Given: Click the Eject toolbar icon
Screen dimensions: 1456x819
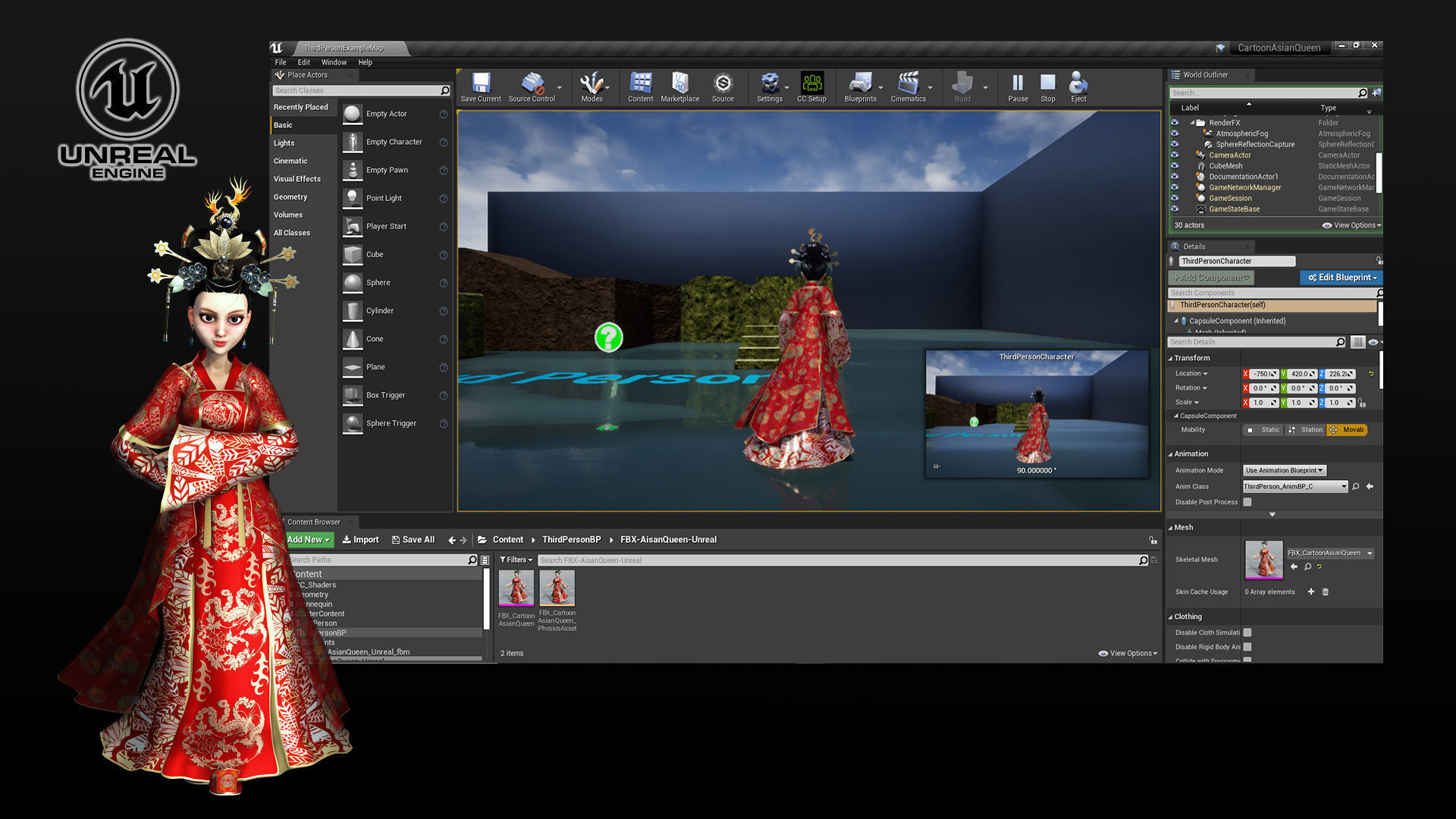Looking at the screenshot, I should [x=1078, y=83].
